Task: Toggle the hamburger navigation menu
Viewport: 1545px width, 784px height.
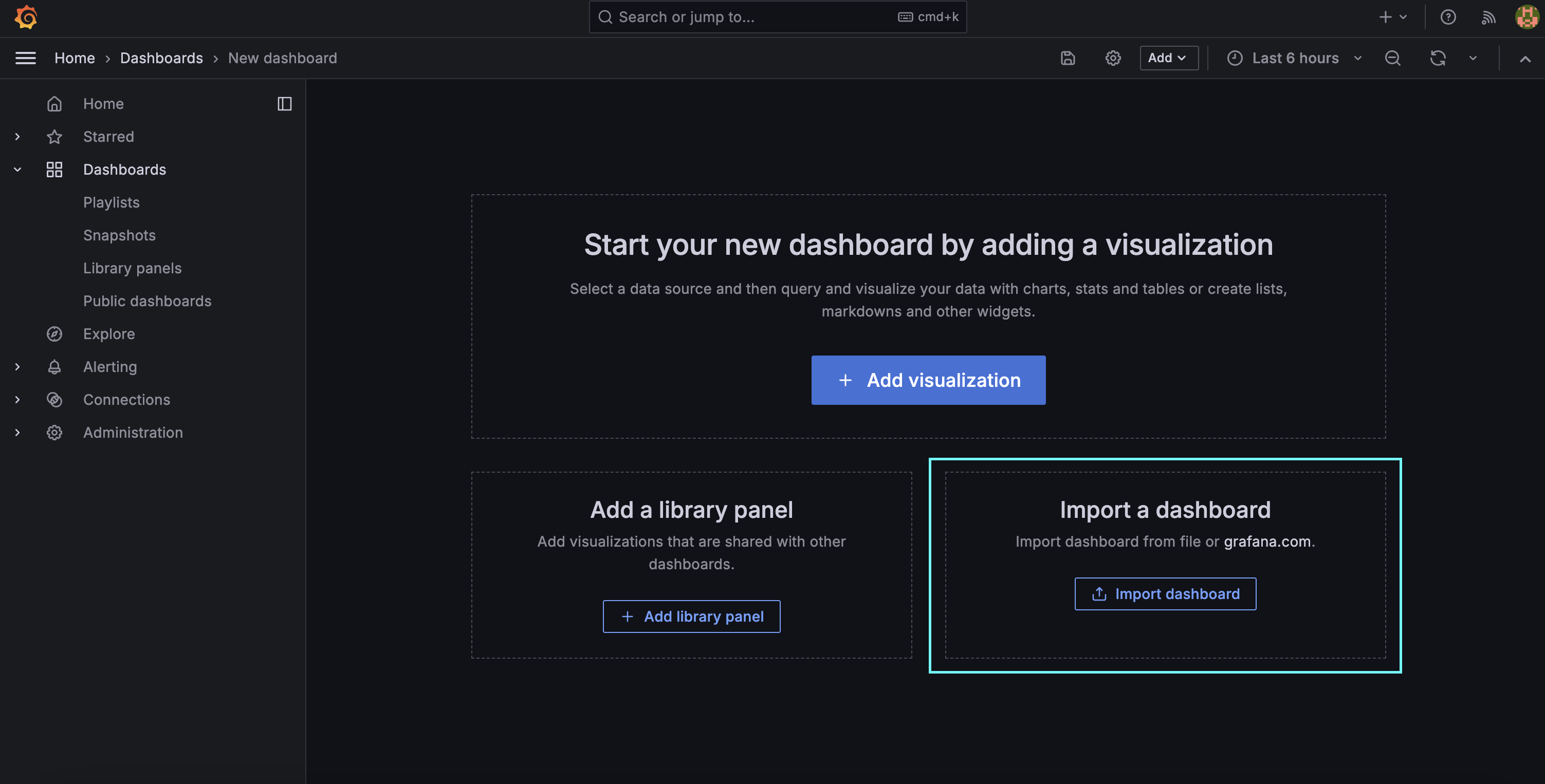Action: pyautogui.click(x=25, y=58)
